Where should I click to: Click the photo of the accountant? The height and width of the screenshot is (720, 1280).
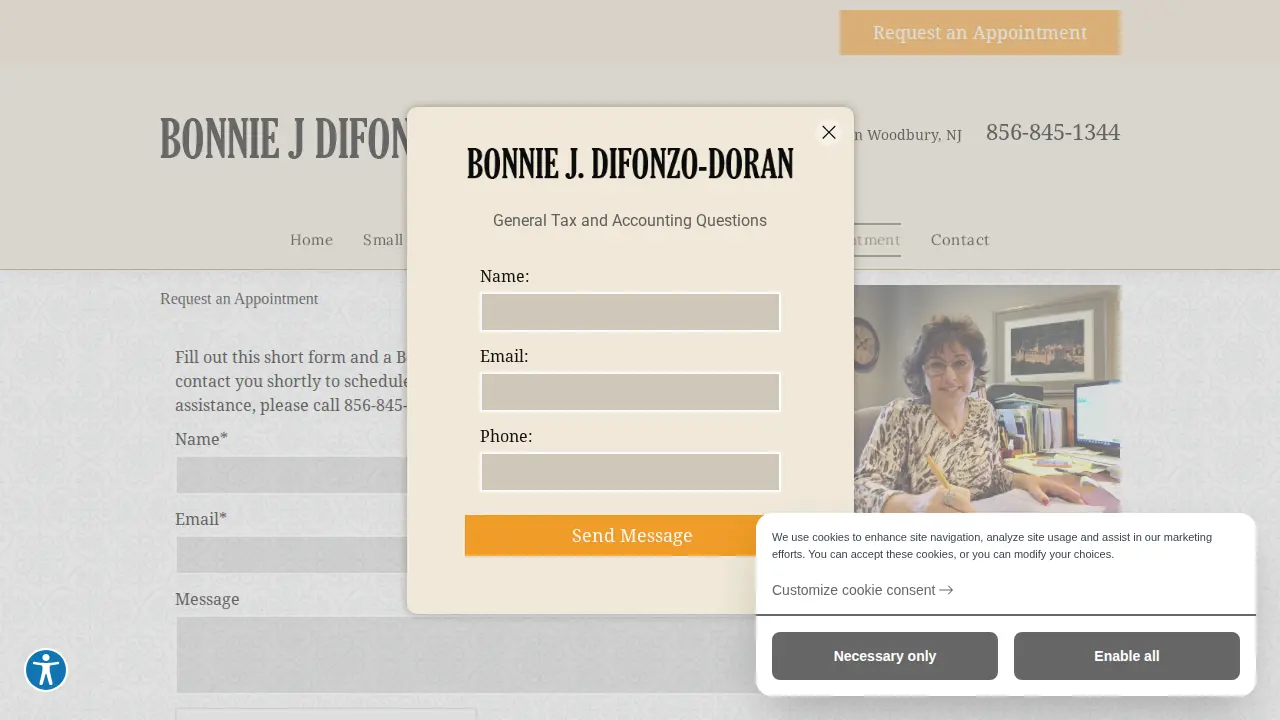[987, 400]
